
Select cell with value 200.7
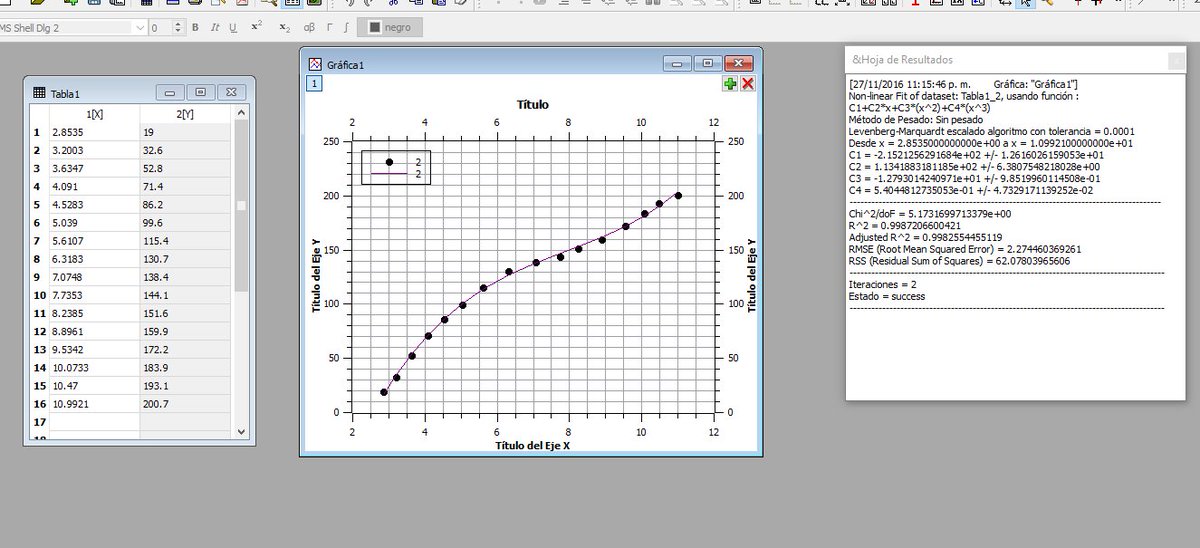[x=185, y=404]
